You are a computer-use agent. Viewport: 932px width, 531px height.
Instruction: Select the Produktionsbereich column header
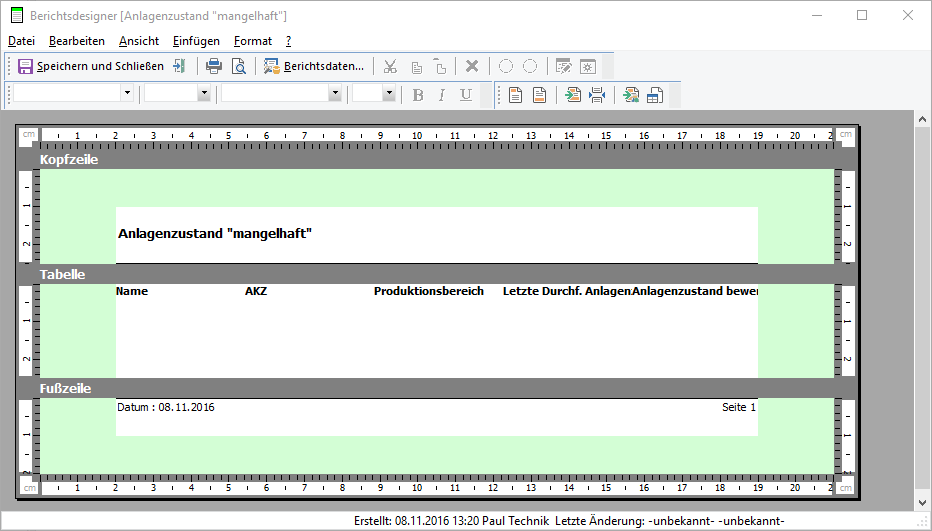(x=429, y=291)
